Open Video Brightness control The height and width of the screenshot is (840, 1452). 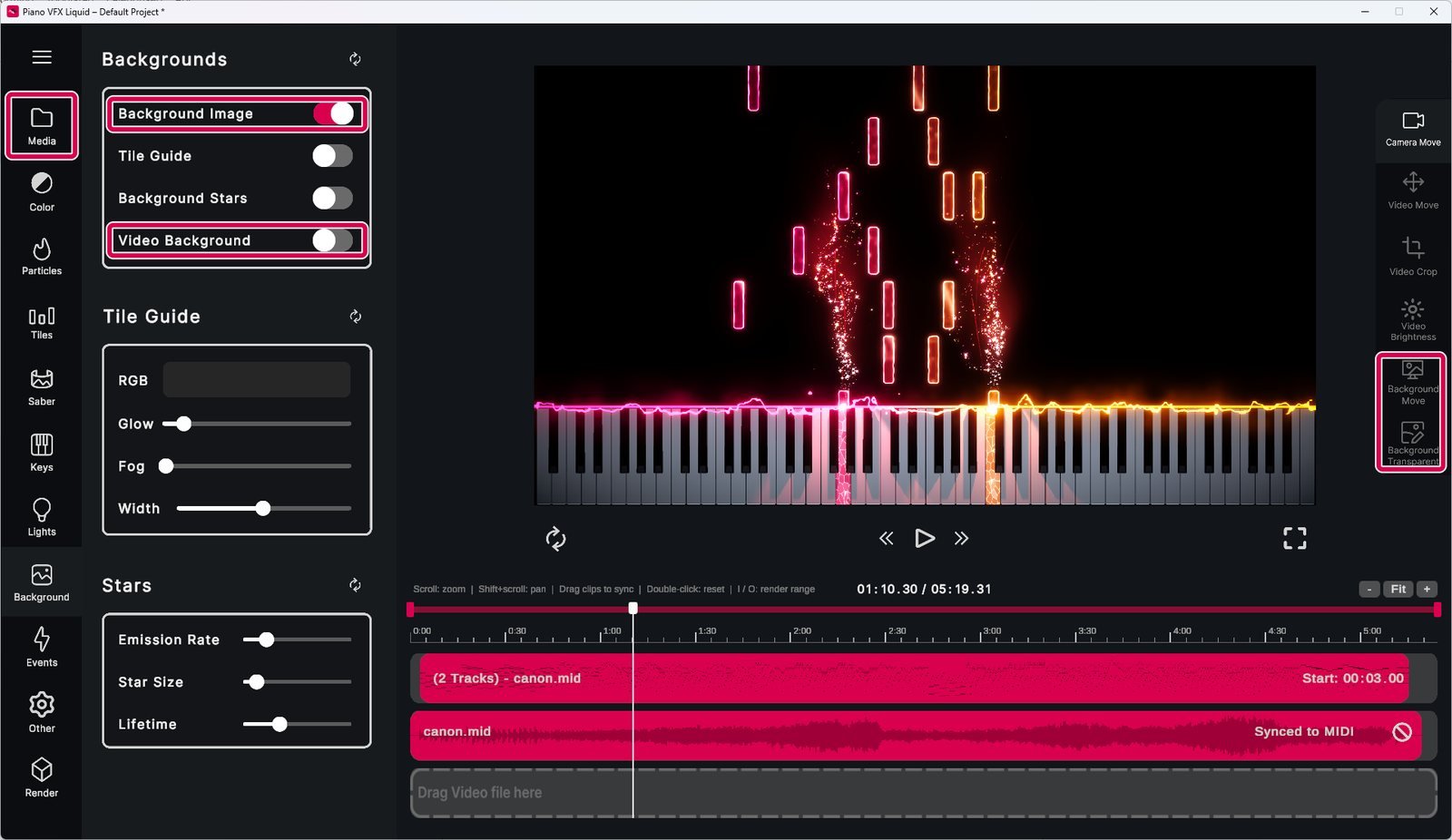coord(1413,320)
